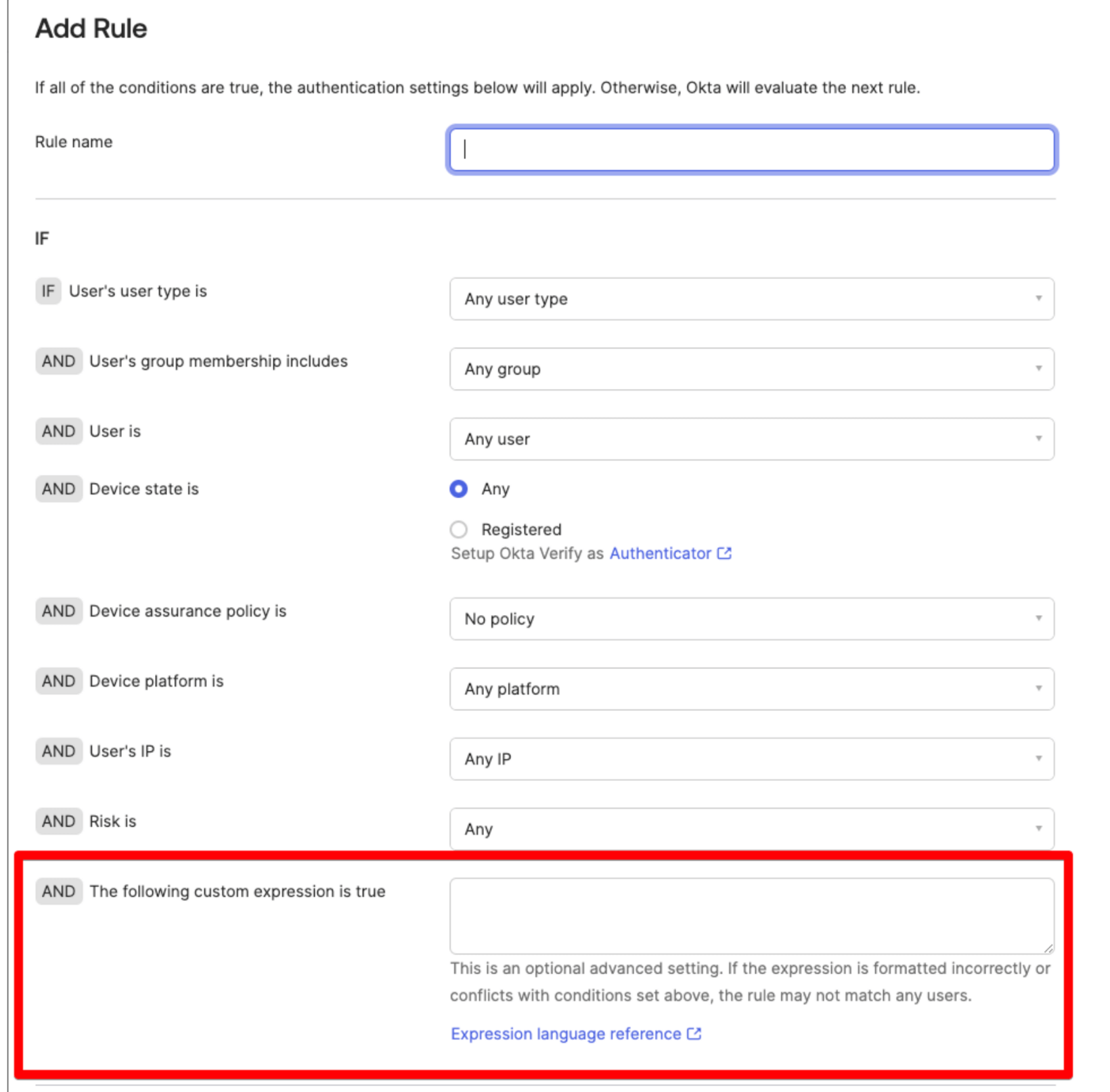Open the 'Any user type' dropdown
The width and height of the screenshot is (1110, 1092).
coord(751,299)
